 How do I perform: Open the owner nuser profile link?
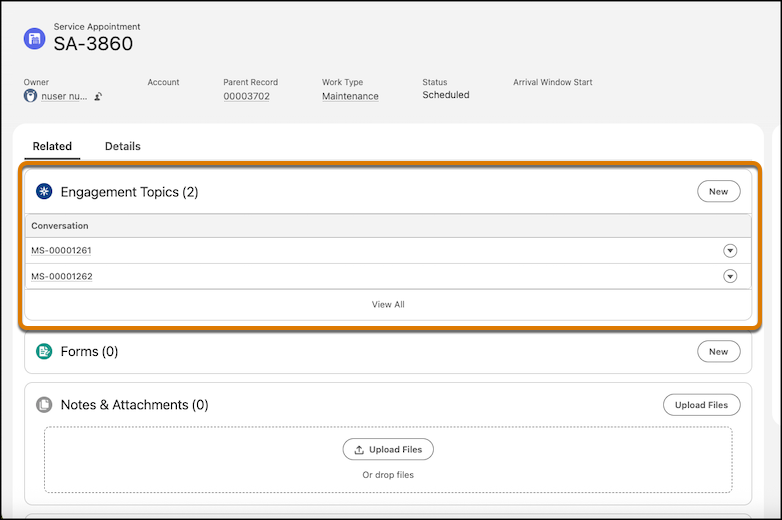coord(64,97)
